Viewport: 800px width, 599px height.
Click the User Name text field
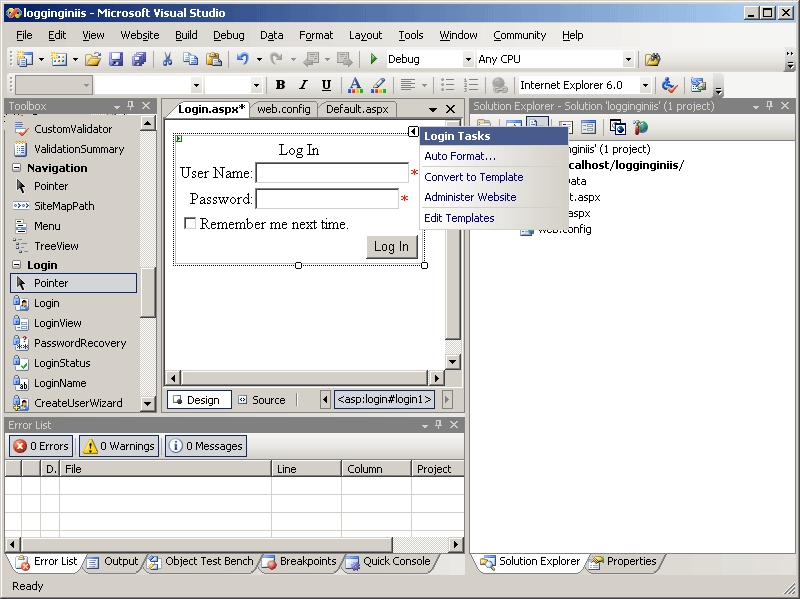tap(331, 173)
